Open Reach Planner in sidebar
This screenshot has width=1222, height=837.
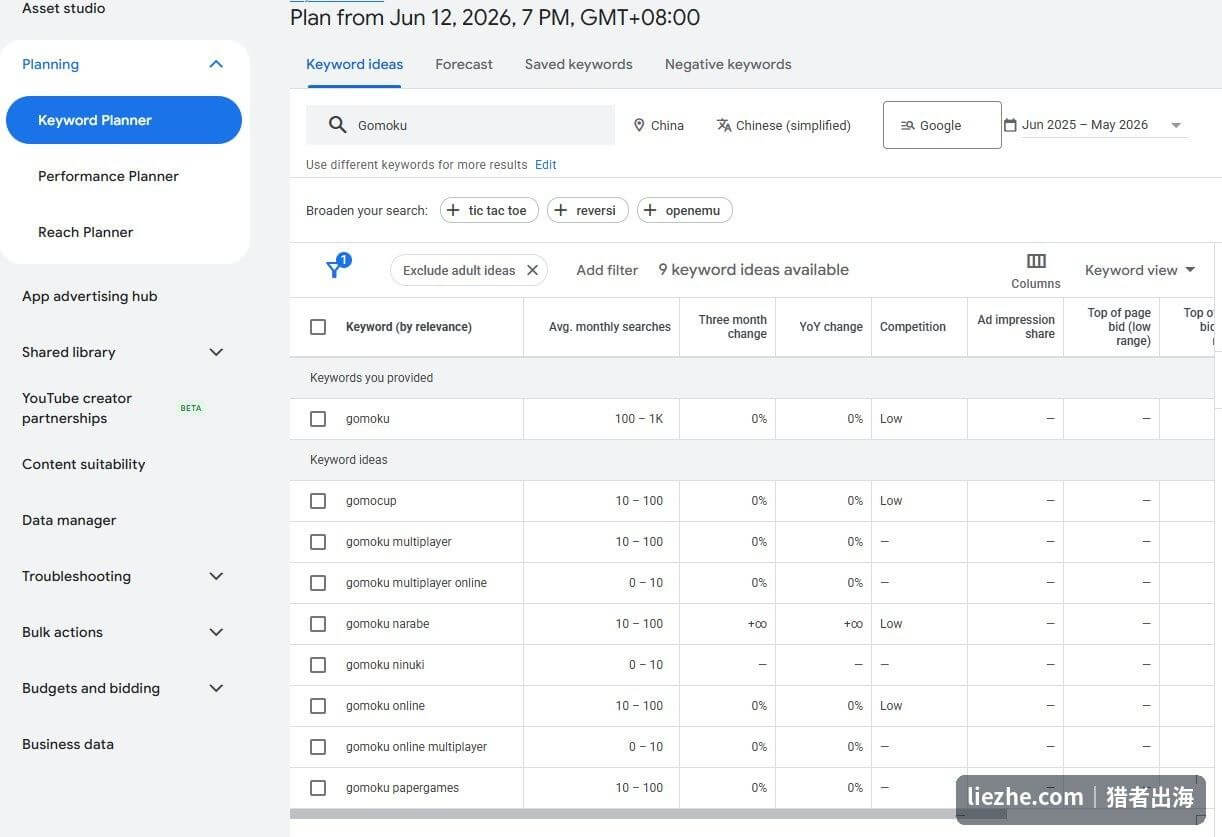[x=85, y=232]
